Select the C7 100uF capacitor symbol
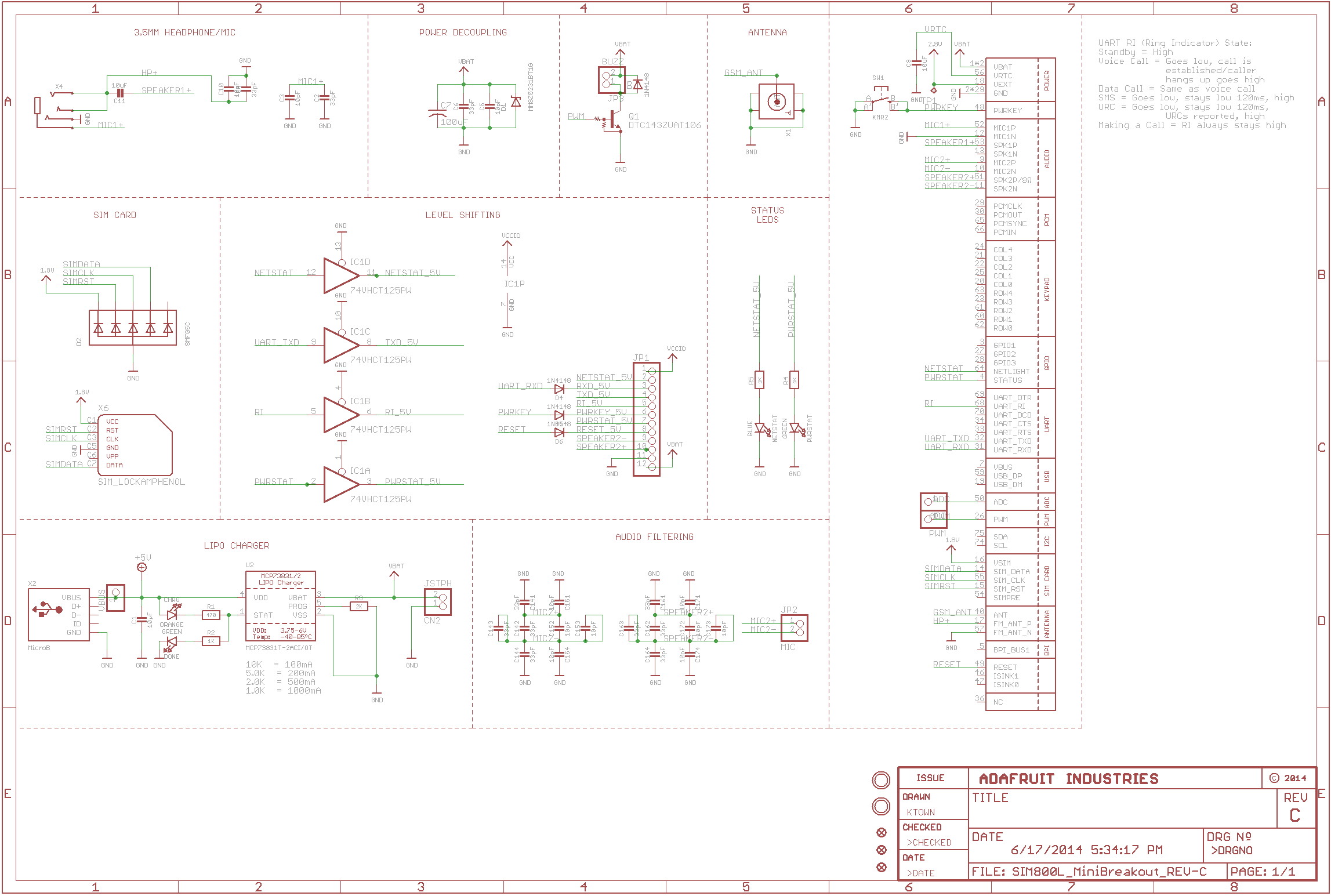This screenshot has height=896, width=1331. (438, 112)
